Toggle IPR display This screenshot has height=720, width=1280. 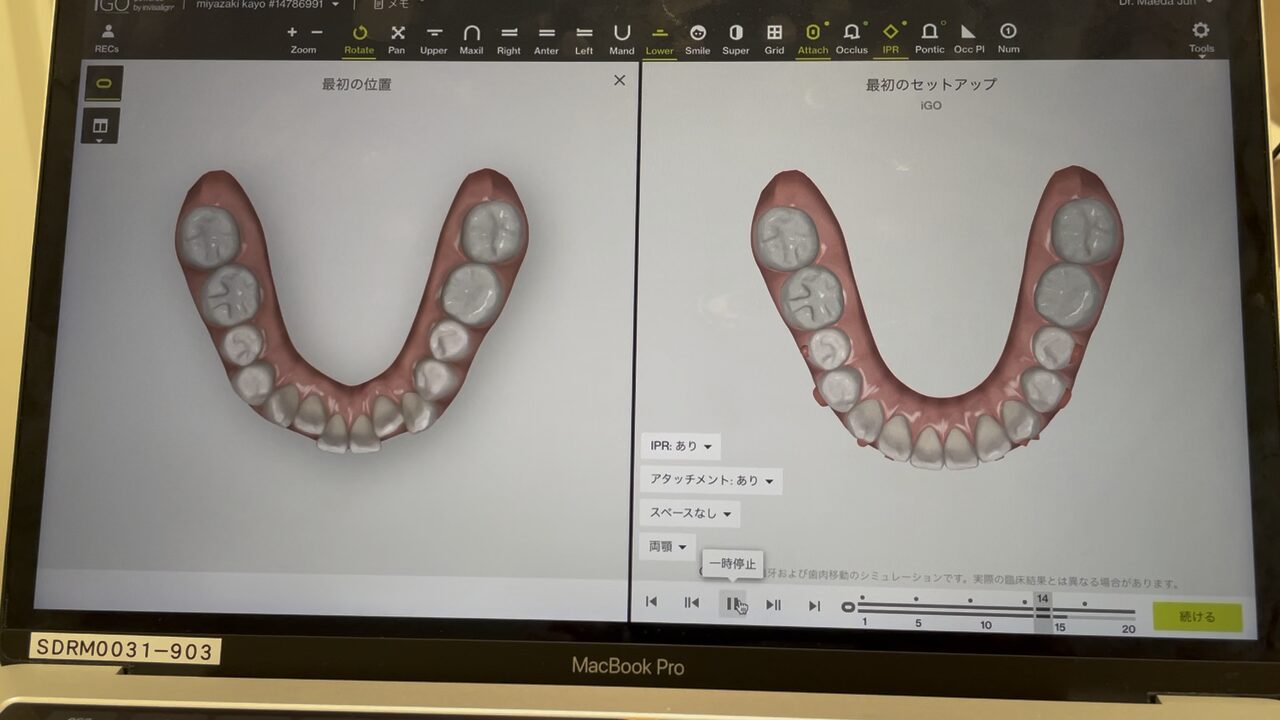pos(890,40)
